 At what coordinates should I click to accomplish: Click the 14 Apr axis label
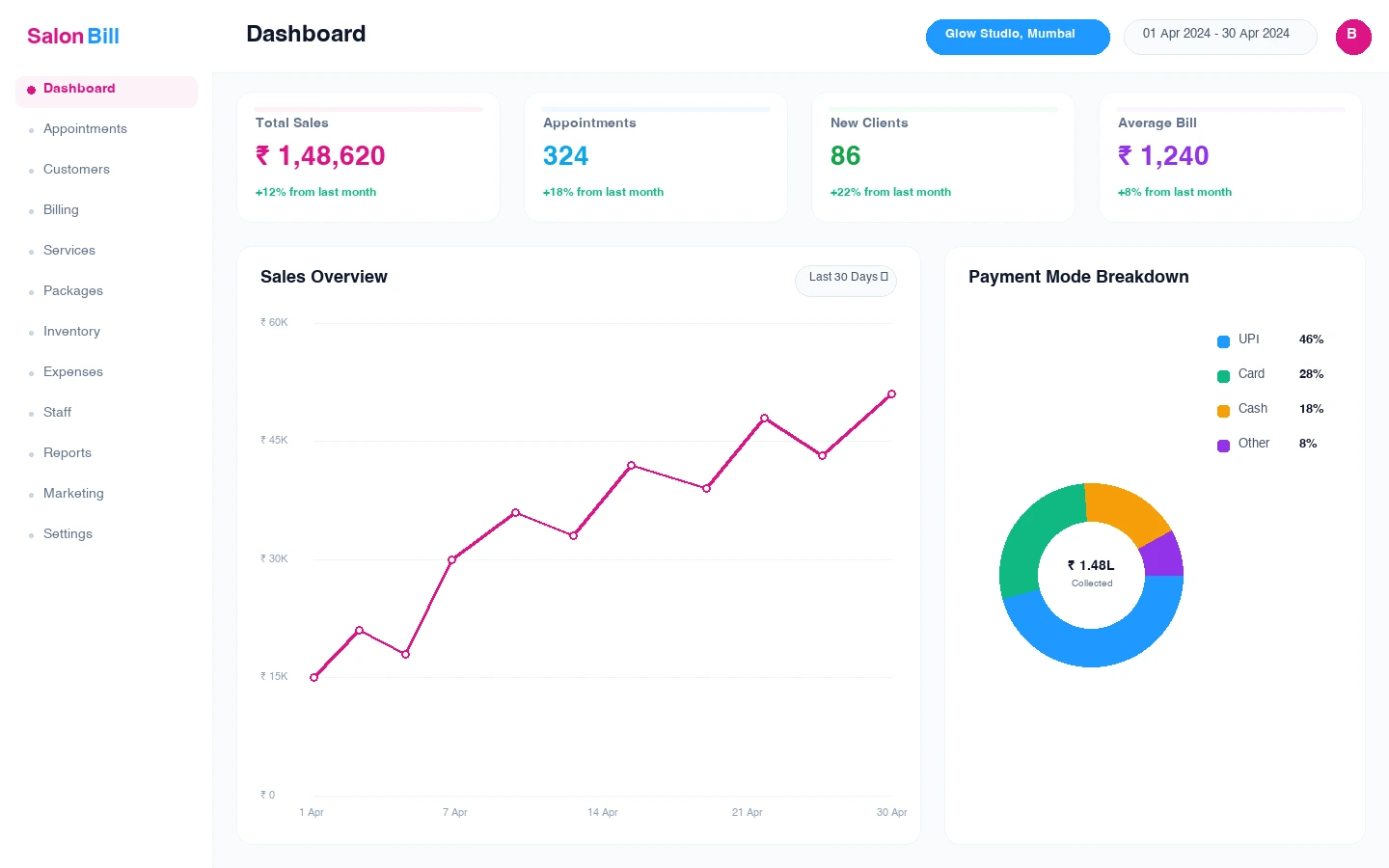pyautogui.click(x=603, y=812)
